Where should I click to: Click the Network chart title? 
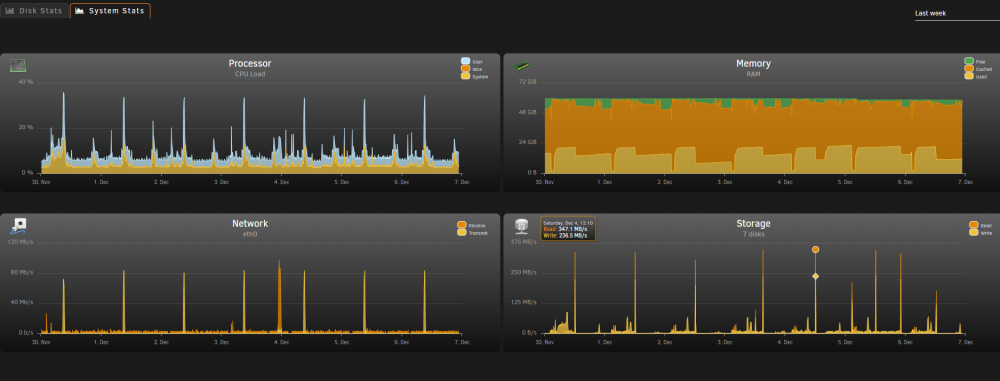pos(250,224)
